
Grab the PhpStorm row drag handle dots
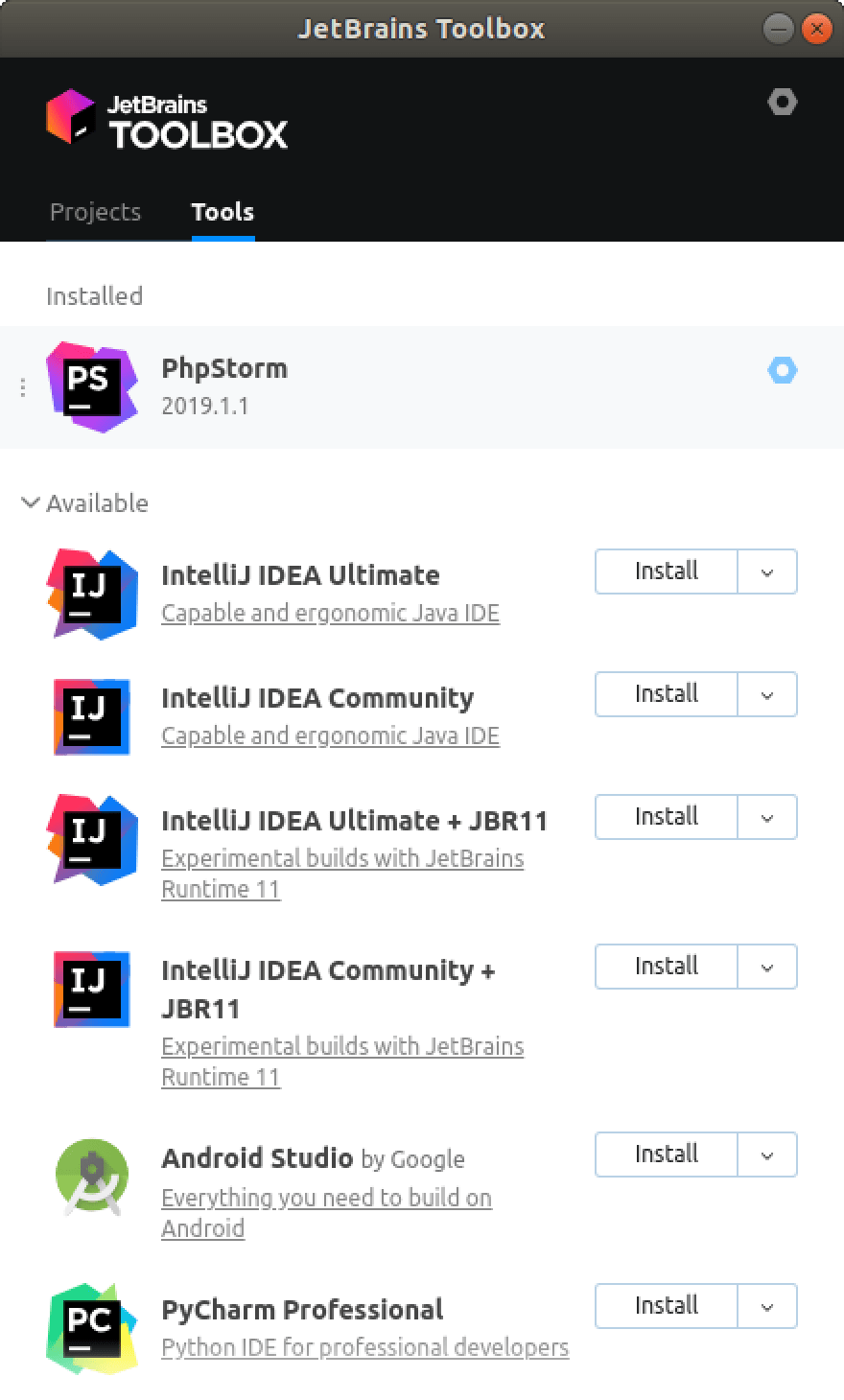(x=23, y=387)
